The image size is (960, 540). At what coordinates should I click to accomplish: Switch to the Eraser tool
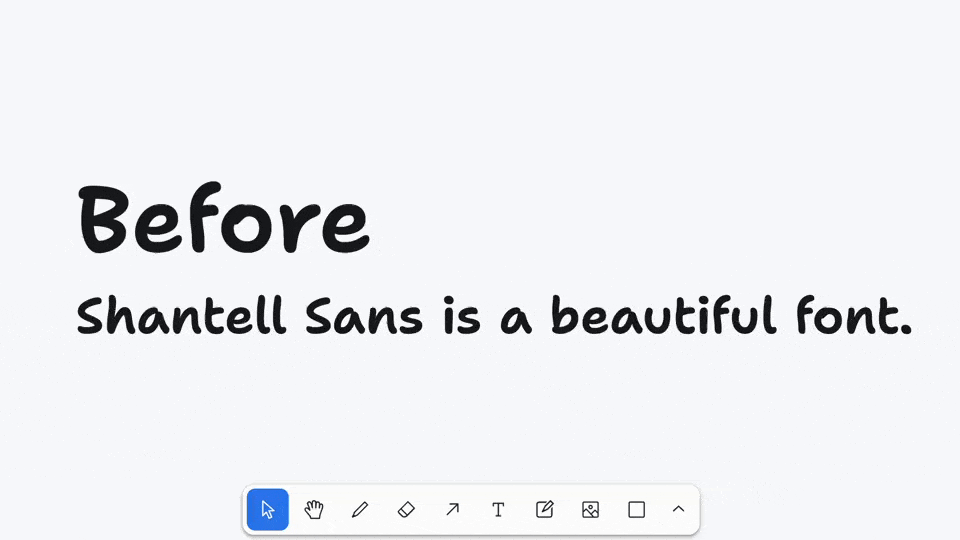(406, 509)
